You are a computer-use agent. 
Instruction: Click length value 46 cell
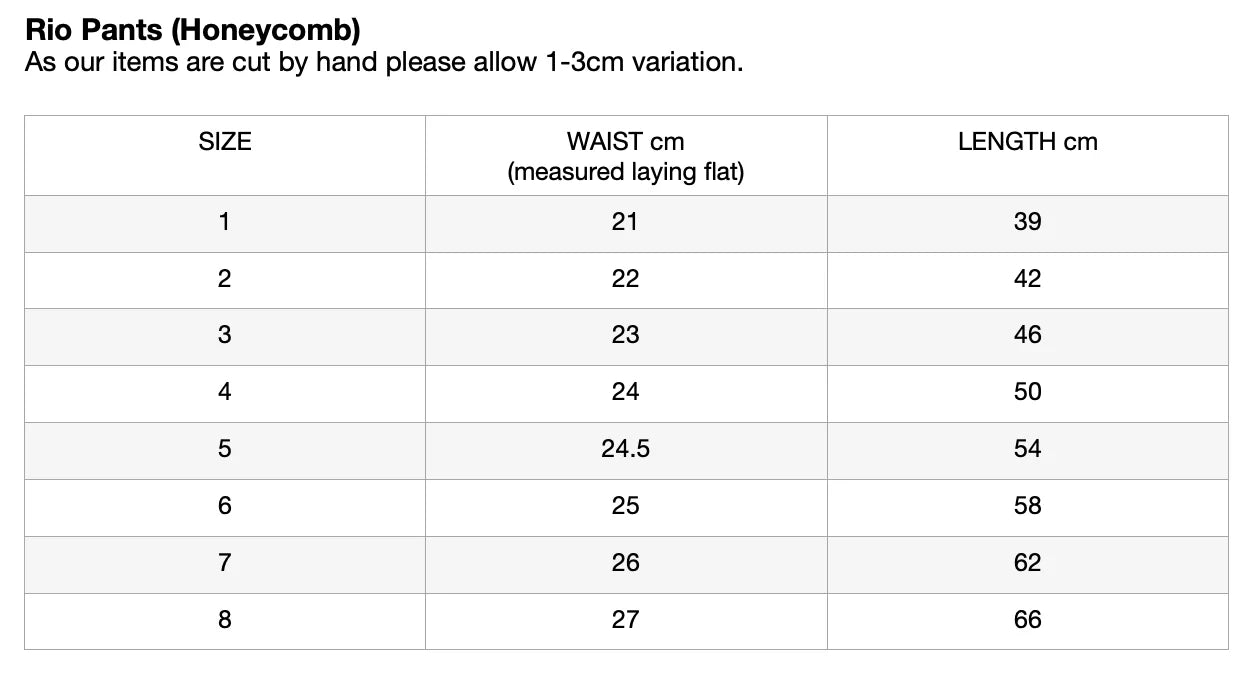(x=1027, y=335)
